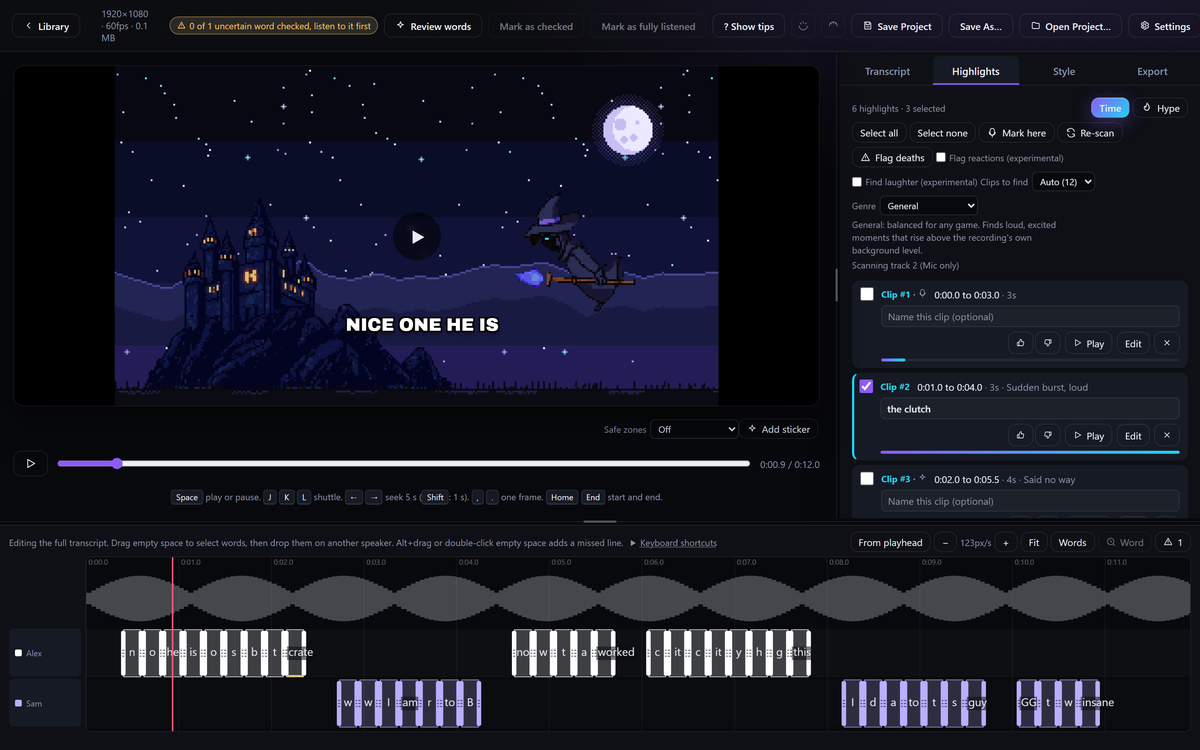Image resolution: width=1200 pixels, height=750 pixels.
Task: Click the Alex speaker color swatch
Action: pyautogui.click(x=18, y=653)
